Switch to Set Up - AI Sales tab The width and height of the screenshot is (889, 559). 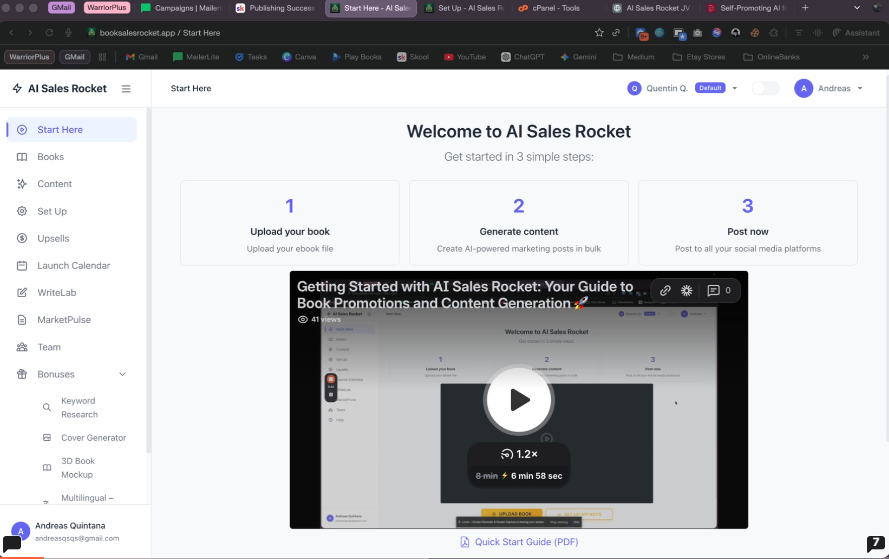tap(465, 8)
